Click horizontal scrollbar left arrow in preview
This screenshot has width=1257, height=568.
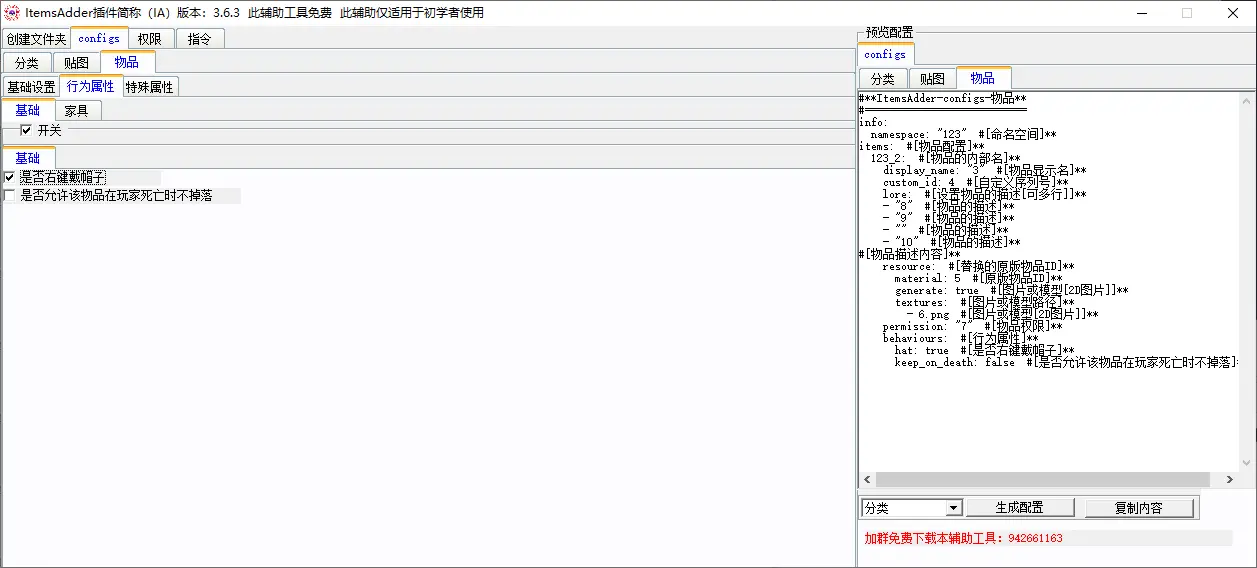click(868, 480)
